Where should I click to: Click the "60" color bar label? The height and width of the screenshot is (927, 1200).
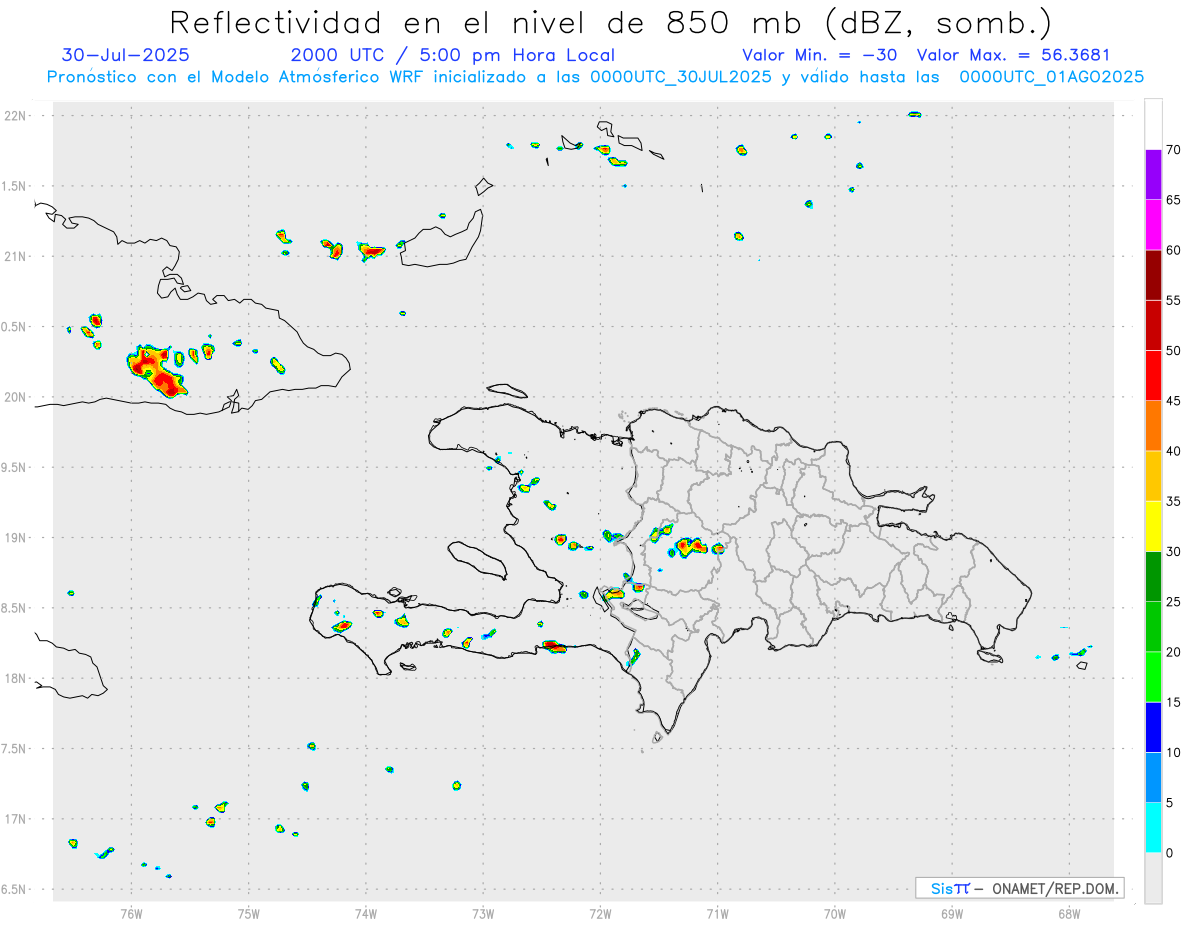1174,250
